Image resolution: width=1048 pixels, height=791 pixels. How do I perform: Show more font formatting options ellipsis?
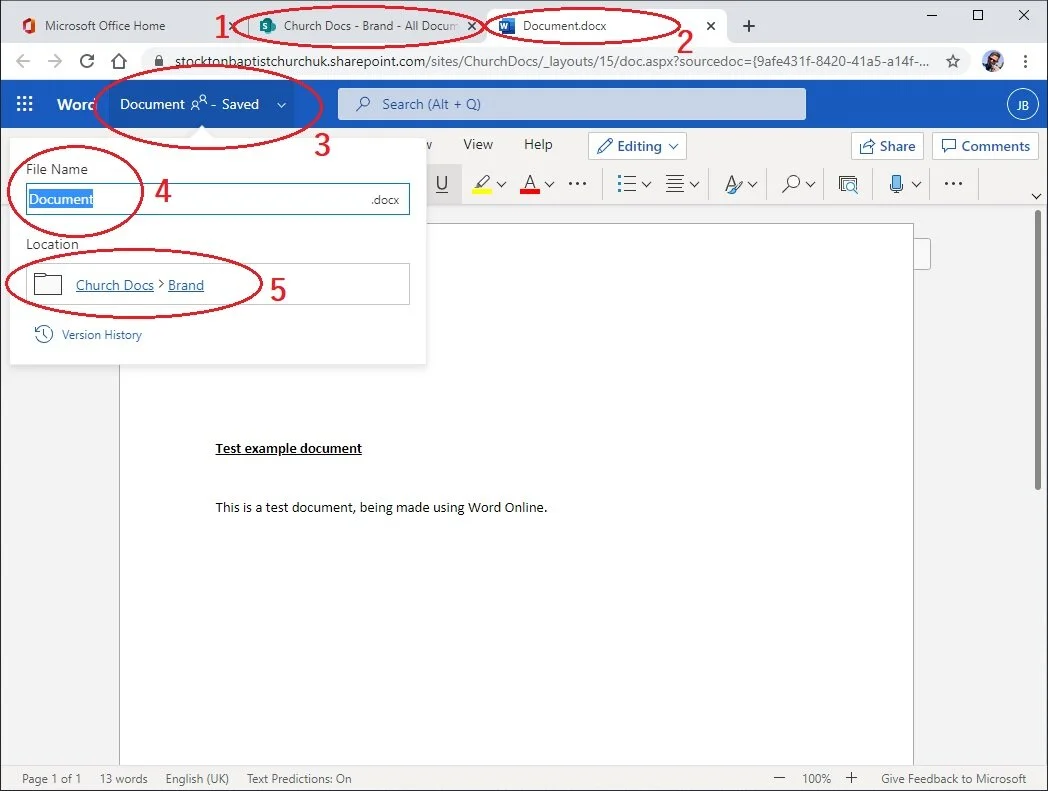[x=577, y=184]
